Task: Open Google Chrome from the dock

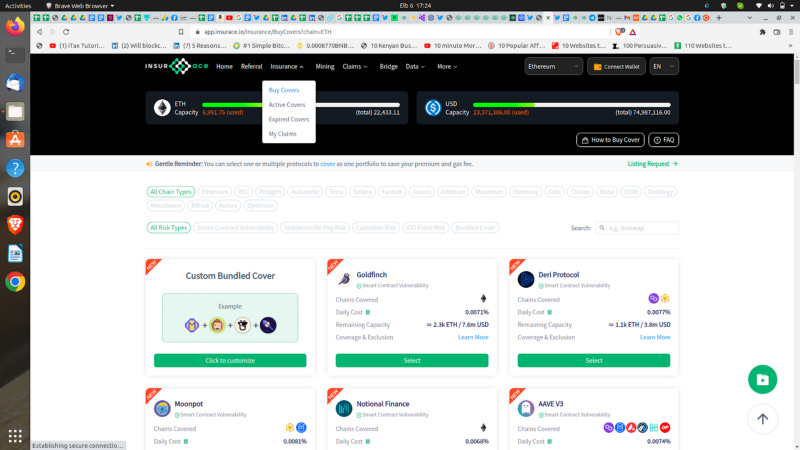Action: (15, 282)
